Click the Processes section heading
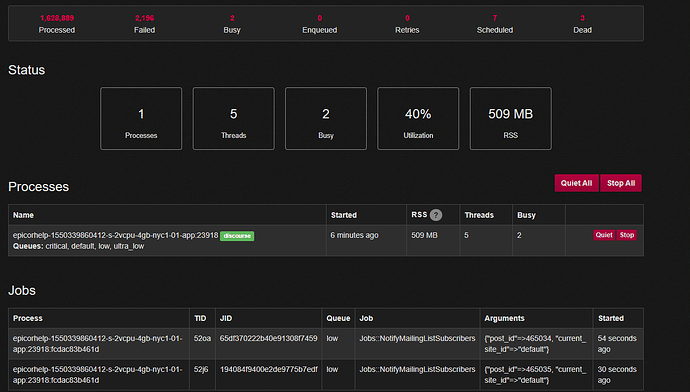Screen dimensions: 690x392 38,187
